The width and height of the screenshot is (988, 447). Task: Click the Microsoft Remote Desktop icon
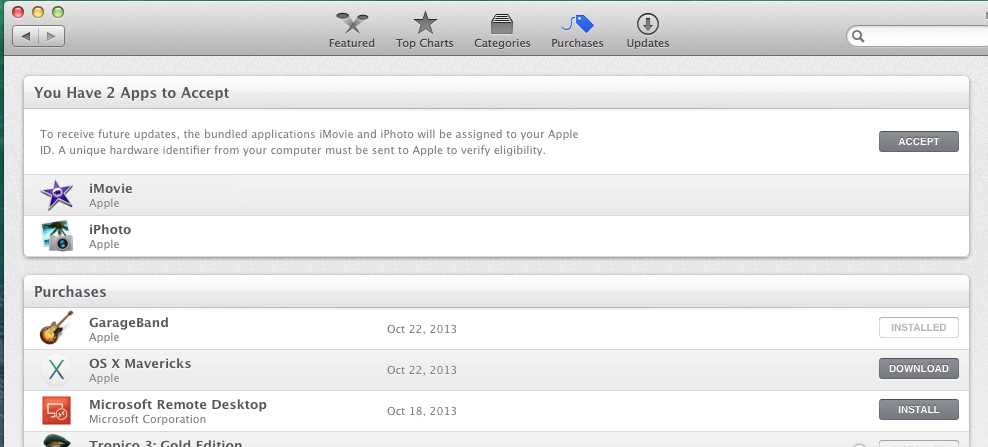click(x=57, y=411)
